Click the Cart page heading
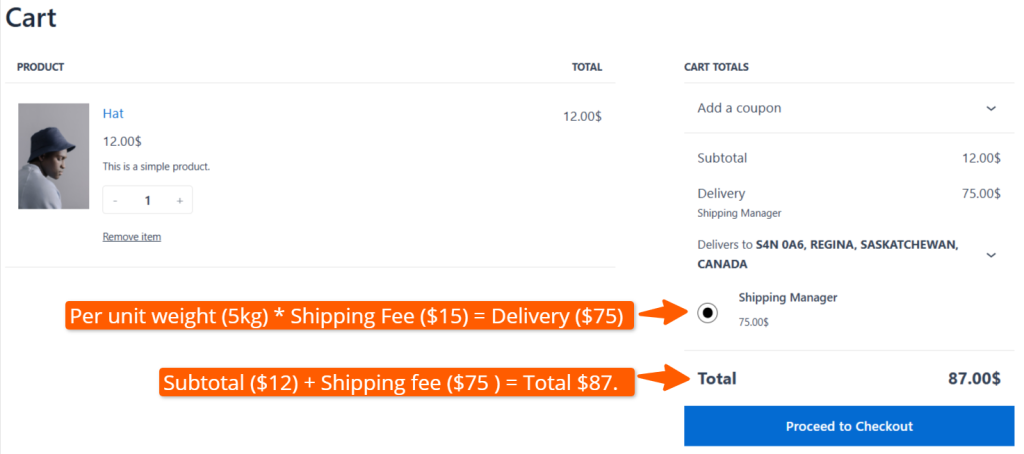1024x454 pixels. [x=31, y=18]
